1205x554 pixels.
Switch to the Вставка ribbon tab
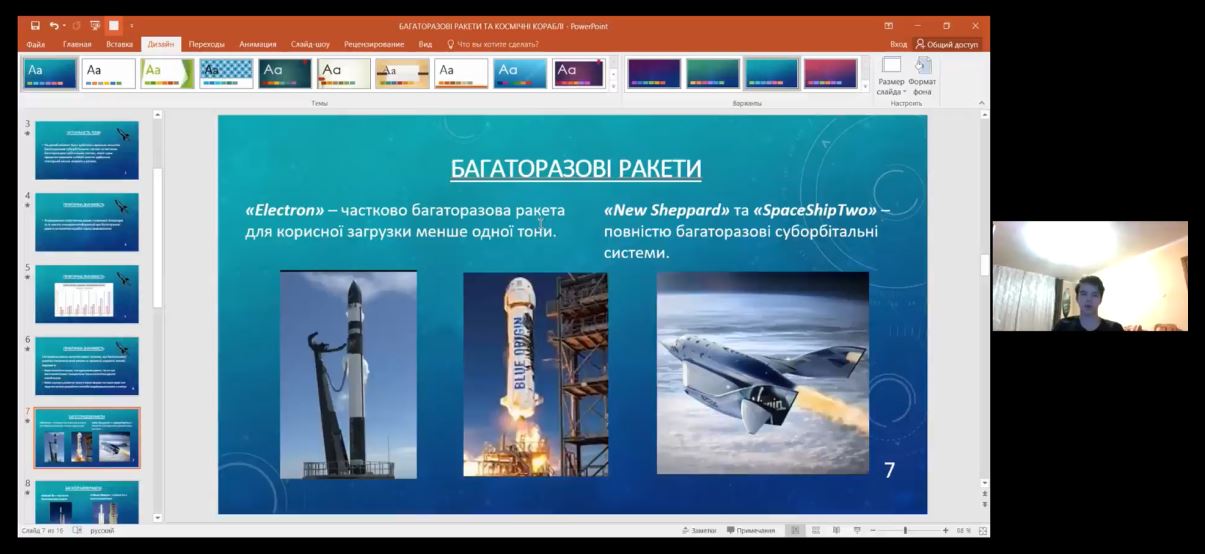pos(119,44)
